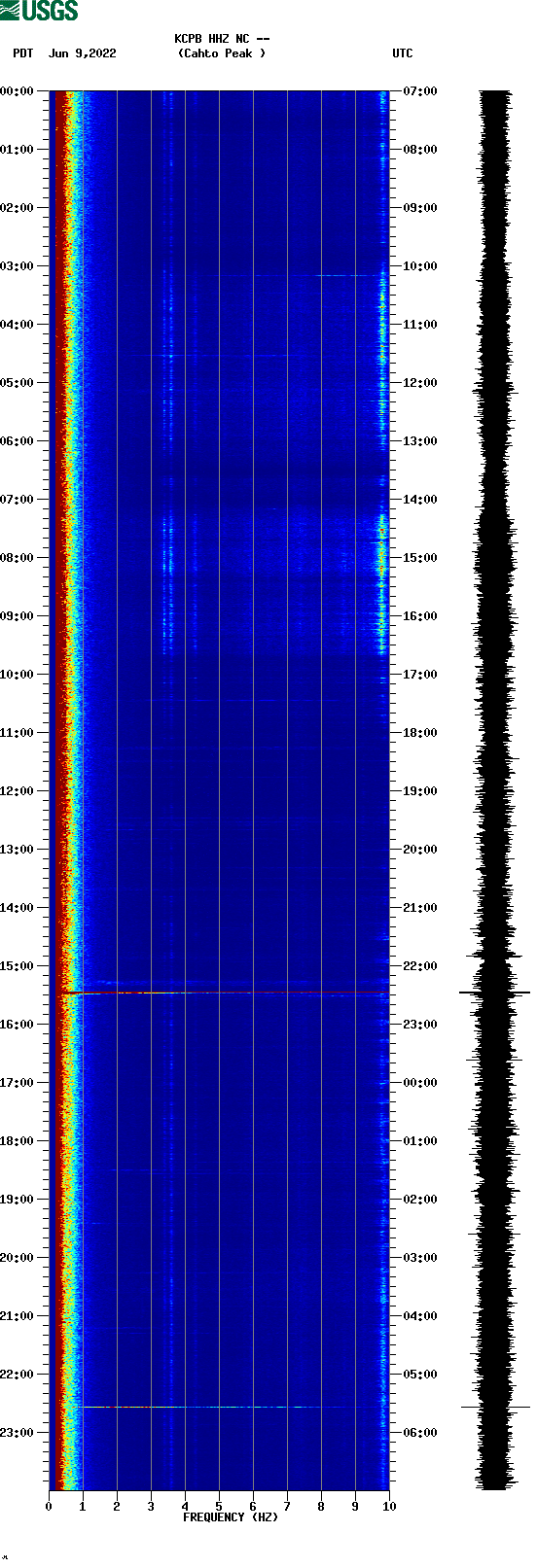Click the 17:00 UTC time label

tap(420, 675)
